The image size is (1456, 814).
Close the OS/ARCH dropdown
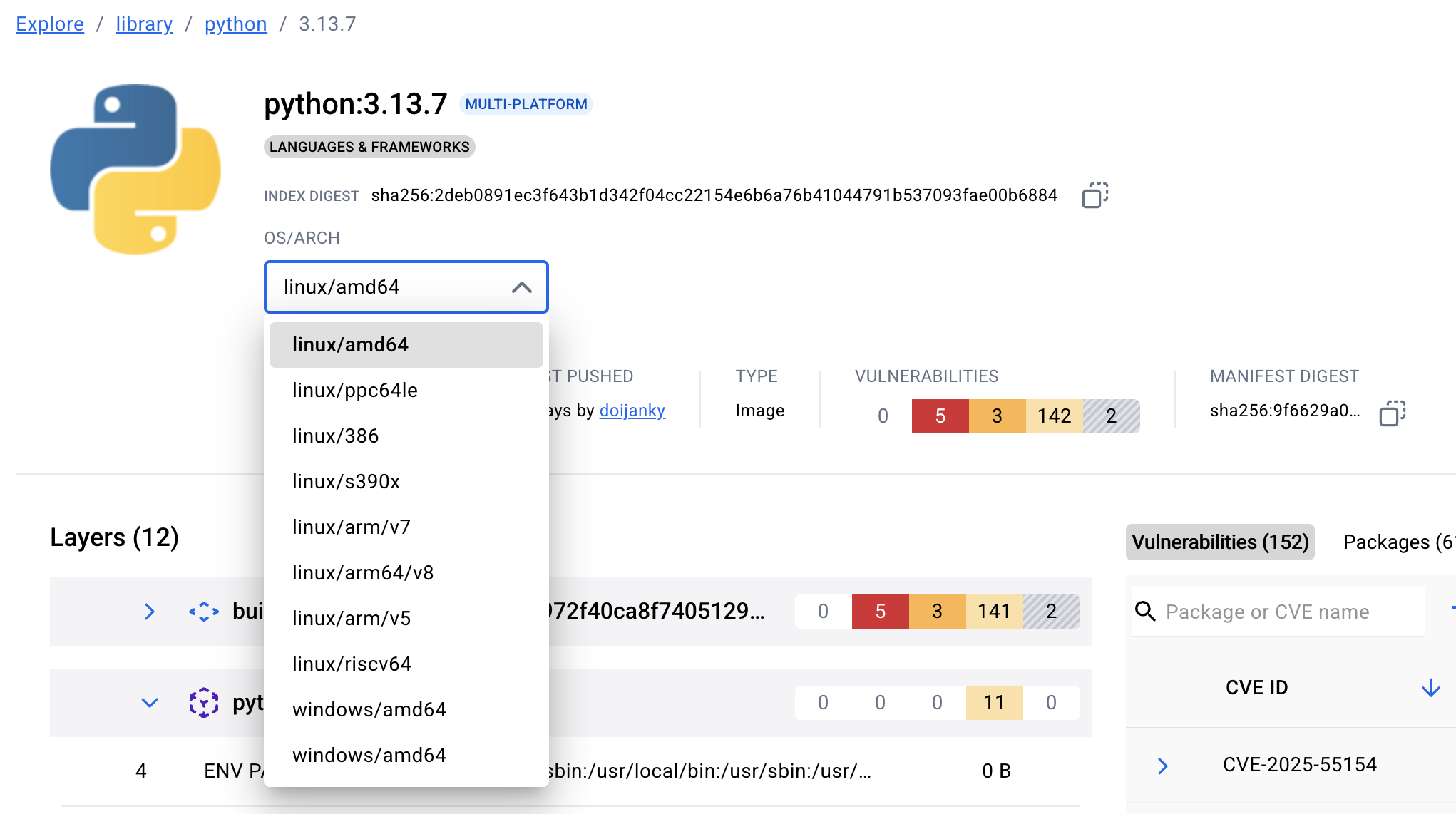coord(521,287)
